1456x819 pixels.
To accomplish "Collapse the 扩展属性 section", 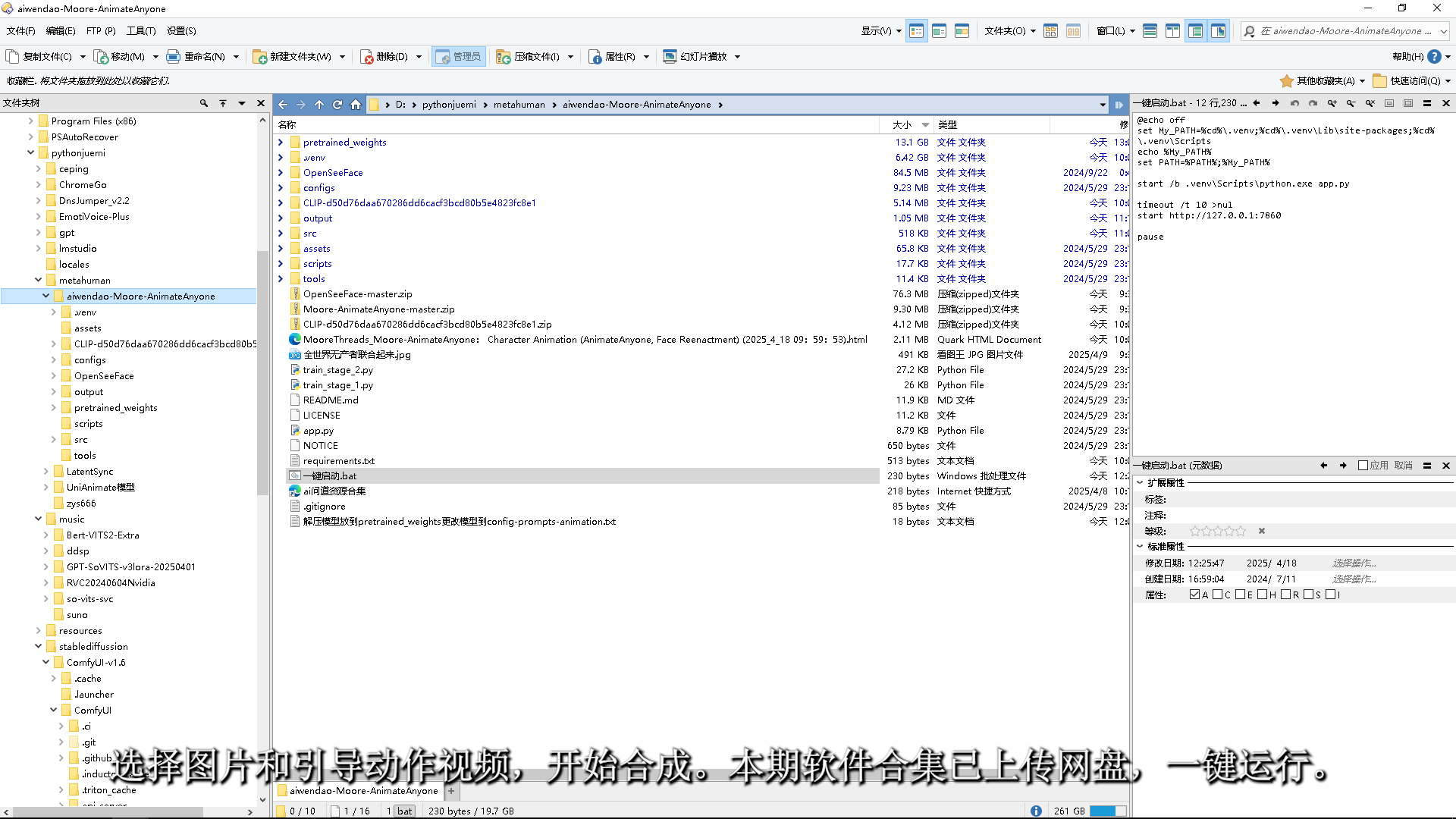I will [1140, 482].
